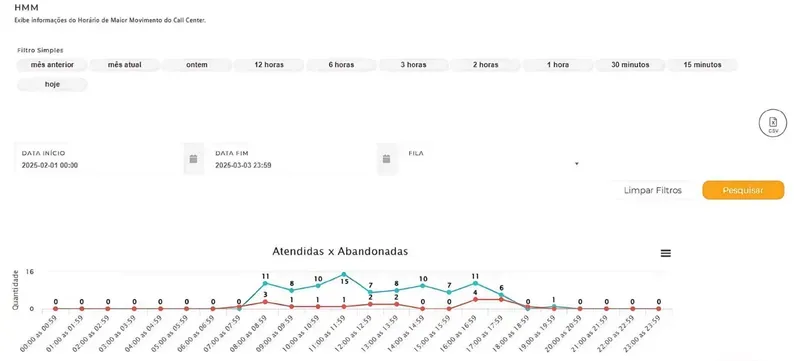Open the calendar picker for Data Início
This screenshot has width=800, height=361.
[193, 159]
